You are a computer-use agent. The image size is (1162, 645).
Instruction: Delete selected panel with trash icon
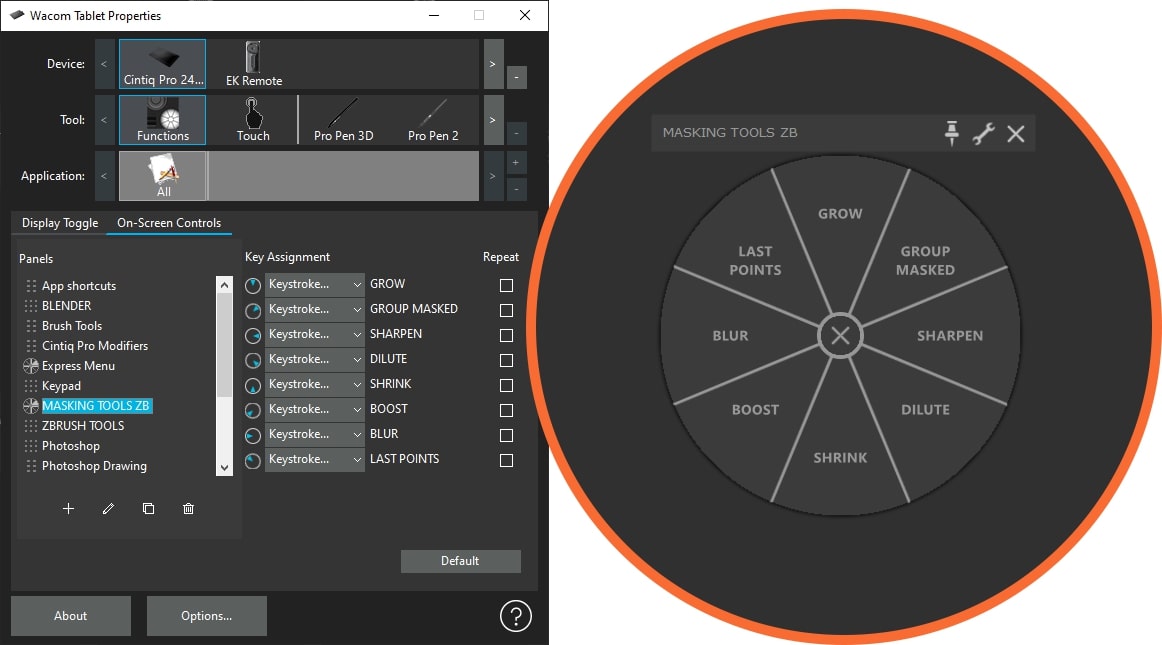(x=188, y=509)
